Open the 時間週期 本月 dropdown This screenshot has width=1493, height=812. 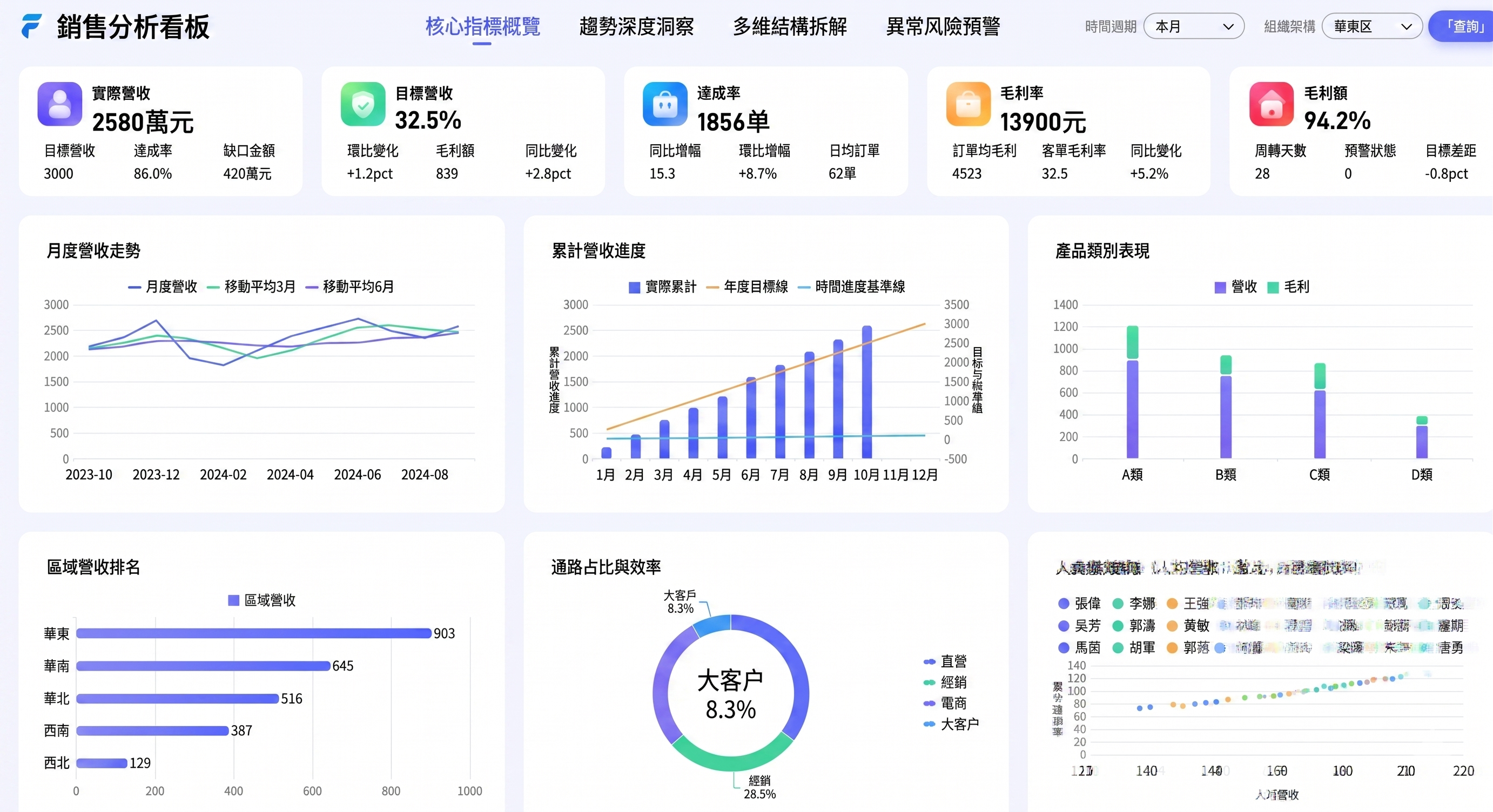click(1193, 26)
